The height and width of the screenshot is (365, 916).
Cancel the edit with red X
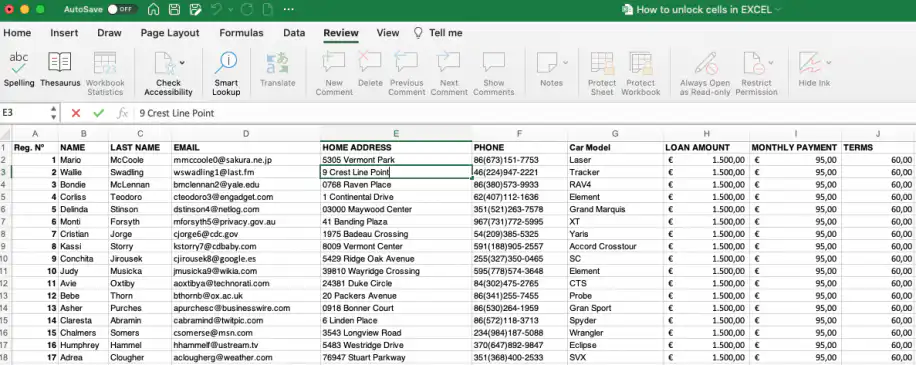point(76,113)
